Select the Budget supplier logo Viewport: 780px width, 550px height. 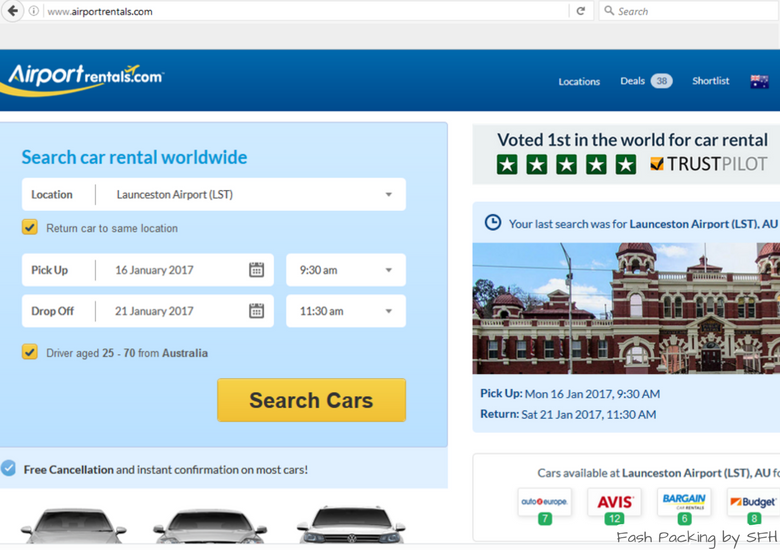(753, 502)
